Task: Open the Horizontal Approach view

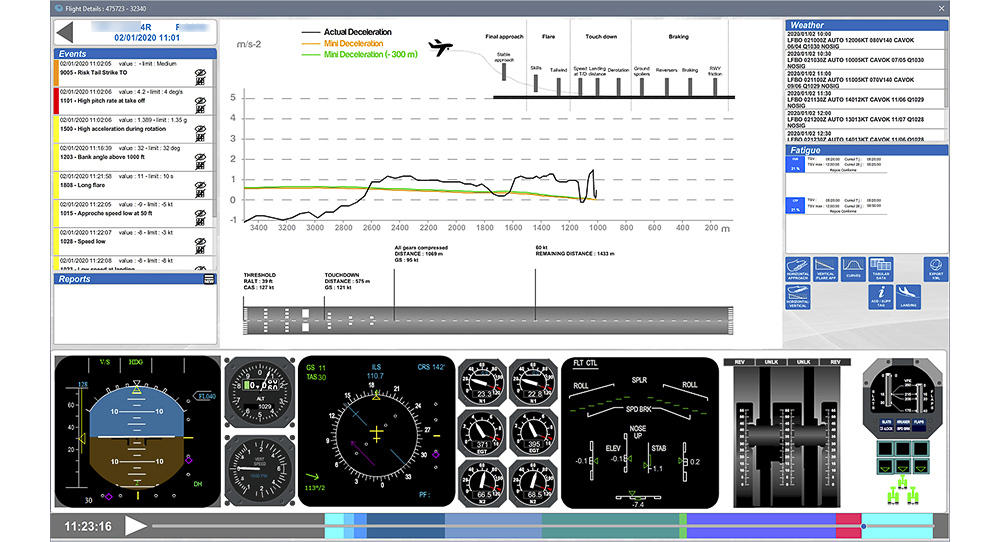Action: (804, 268)
